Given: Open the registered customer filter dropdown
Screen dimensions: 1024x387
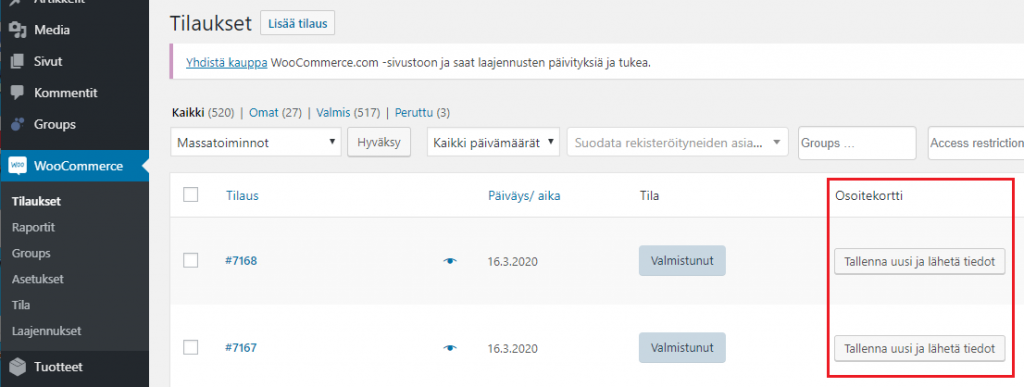Looking at the screenshot, I should [677, 142].
